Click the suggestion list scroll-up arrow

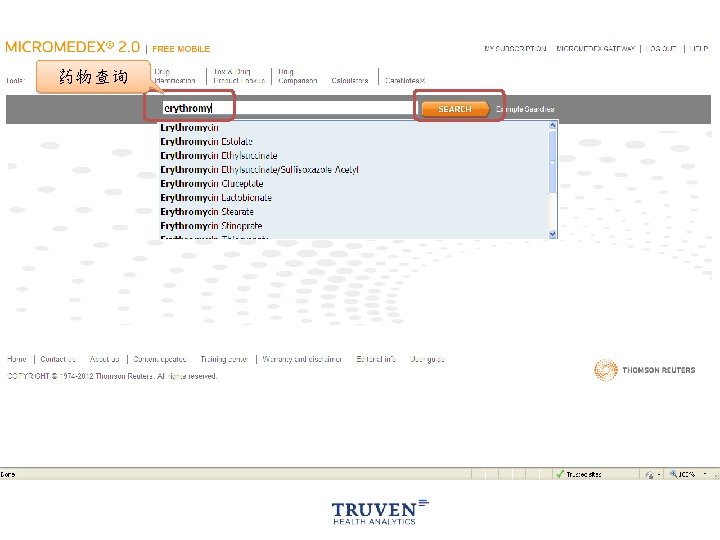coord(553,125)
